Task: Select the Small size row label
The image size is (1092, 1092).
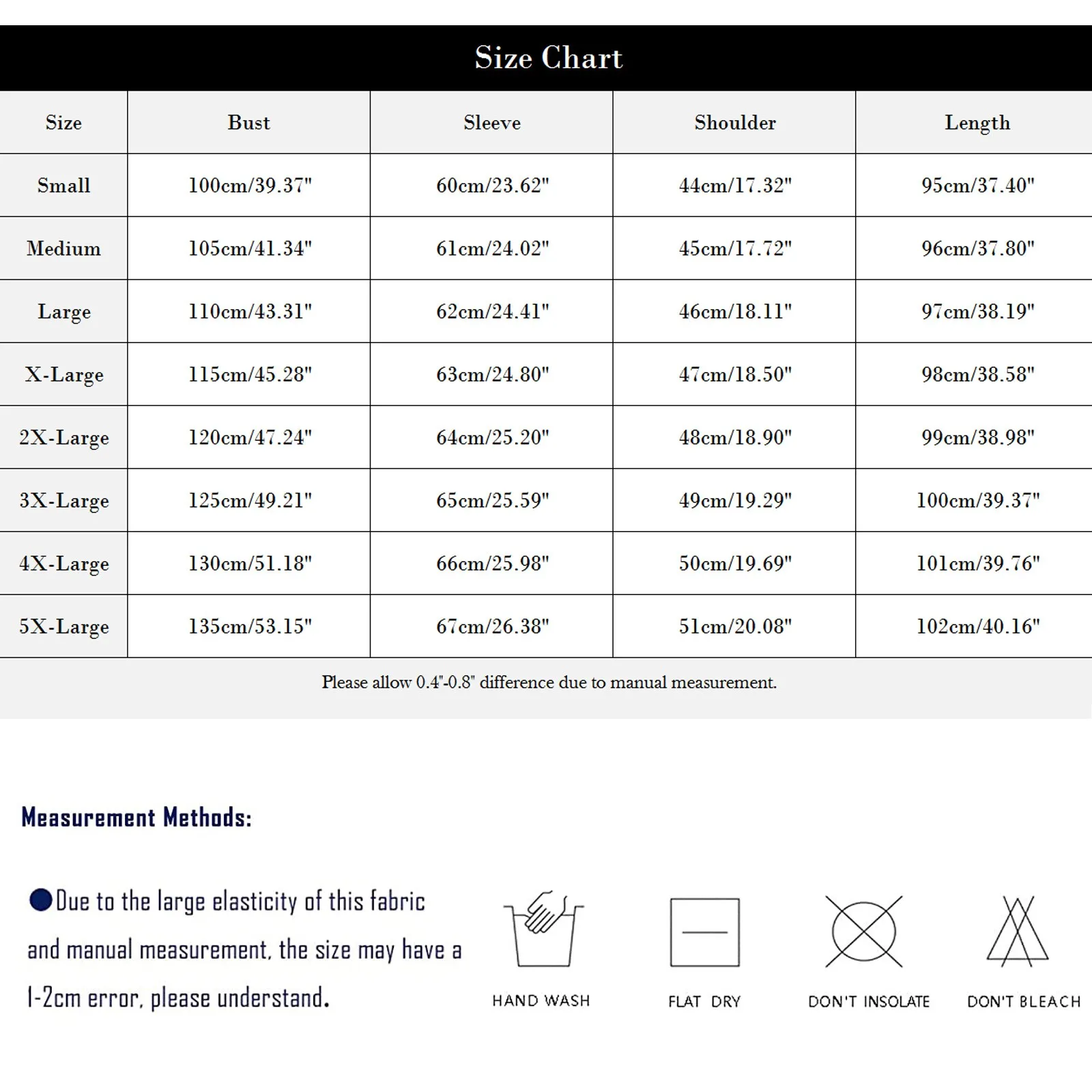Action: click(x=63, y=186)
